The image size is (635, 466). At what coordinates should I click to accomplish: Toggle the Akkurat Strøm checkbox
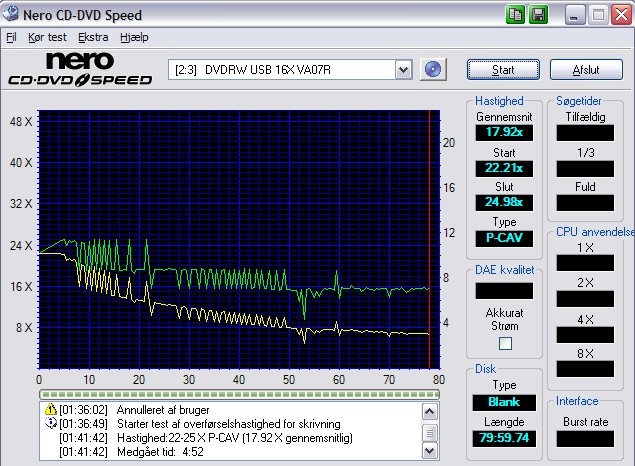505,343
